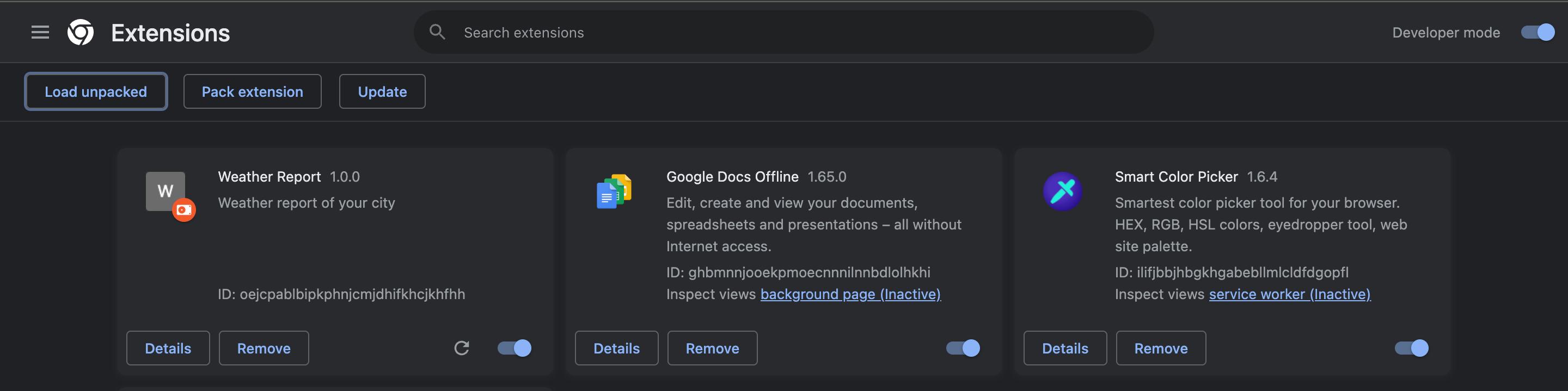
Task: Open the hamburger main menu
Action: click(x=40, y=32)
